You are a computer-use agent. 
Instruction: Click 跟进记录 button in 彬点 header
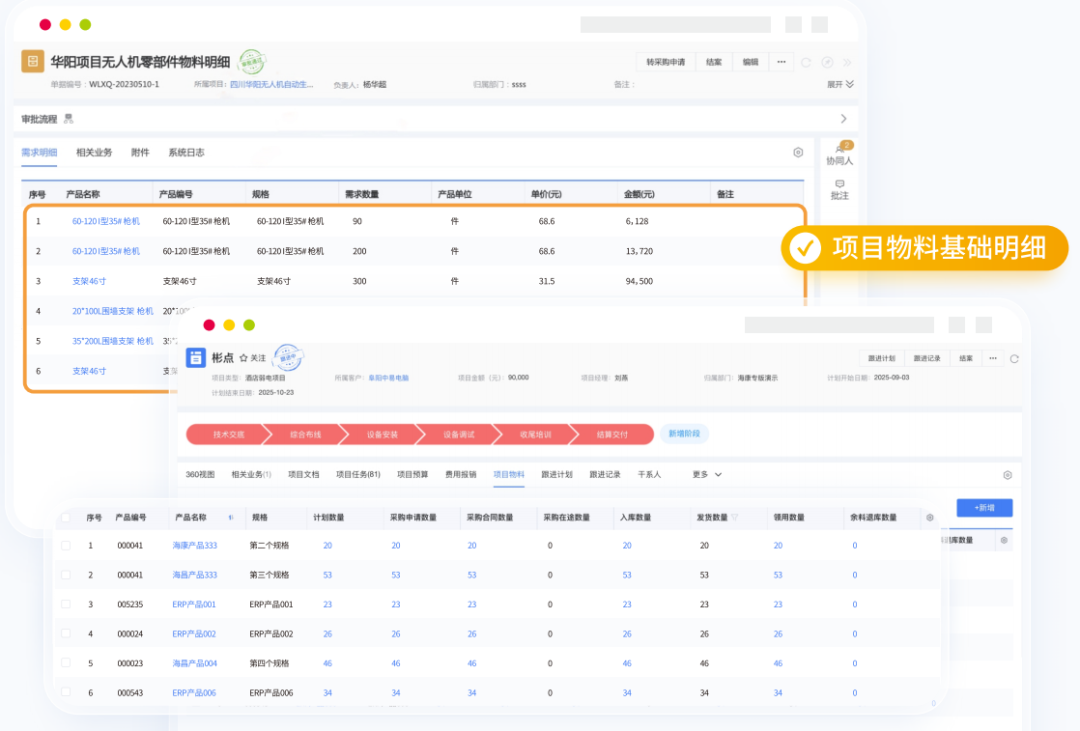[927, 358]
